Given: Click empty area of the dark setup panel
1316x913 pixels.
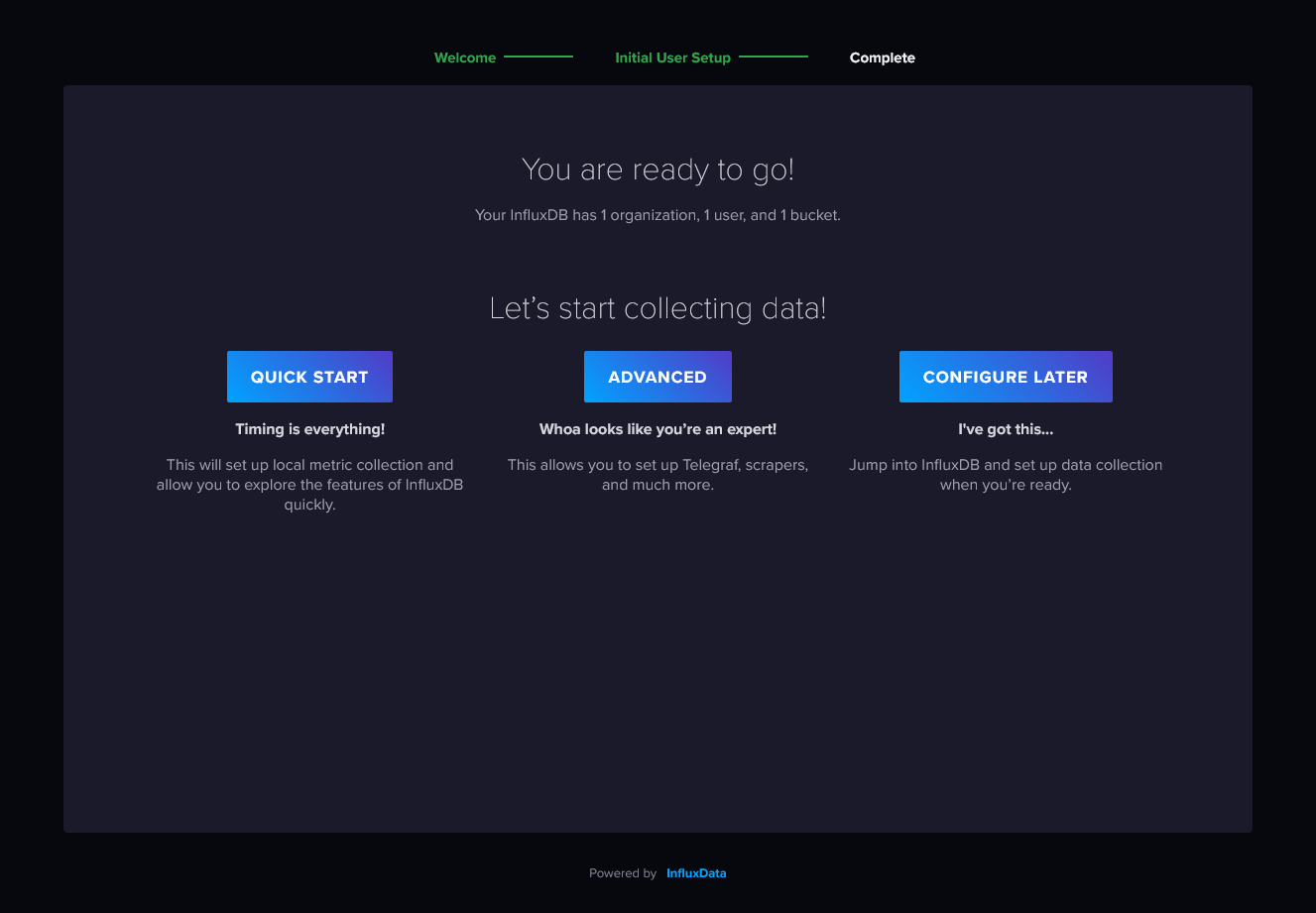Looking at the screenshot, I should click(x=658, y=674).
